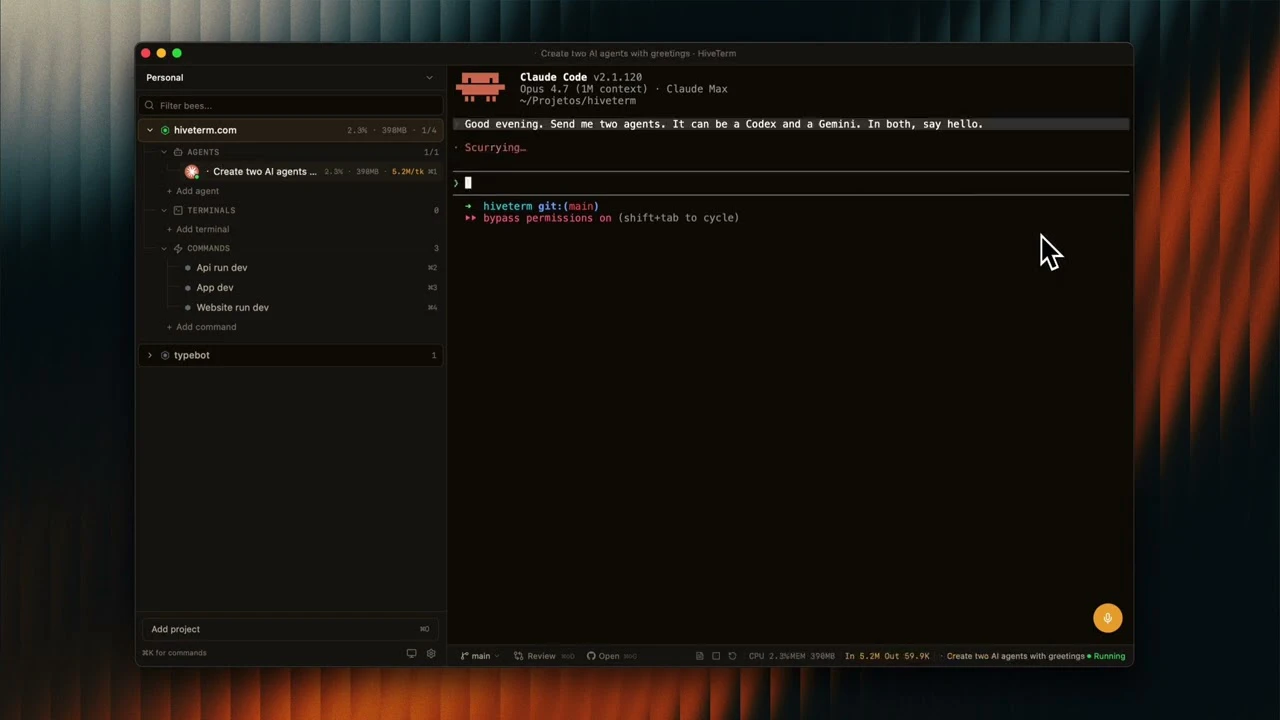The height and width of the screenshot is (720, 1280).
Task: Collapse the Terminals section
Action: click(x=164, y=210)
